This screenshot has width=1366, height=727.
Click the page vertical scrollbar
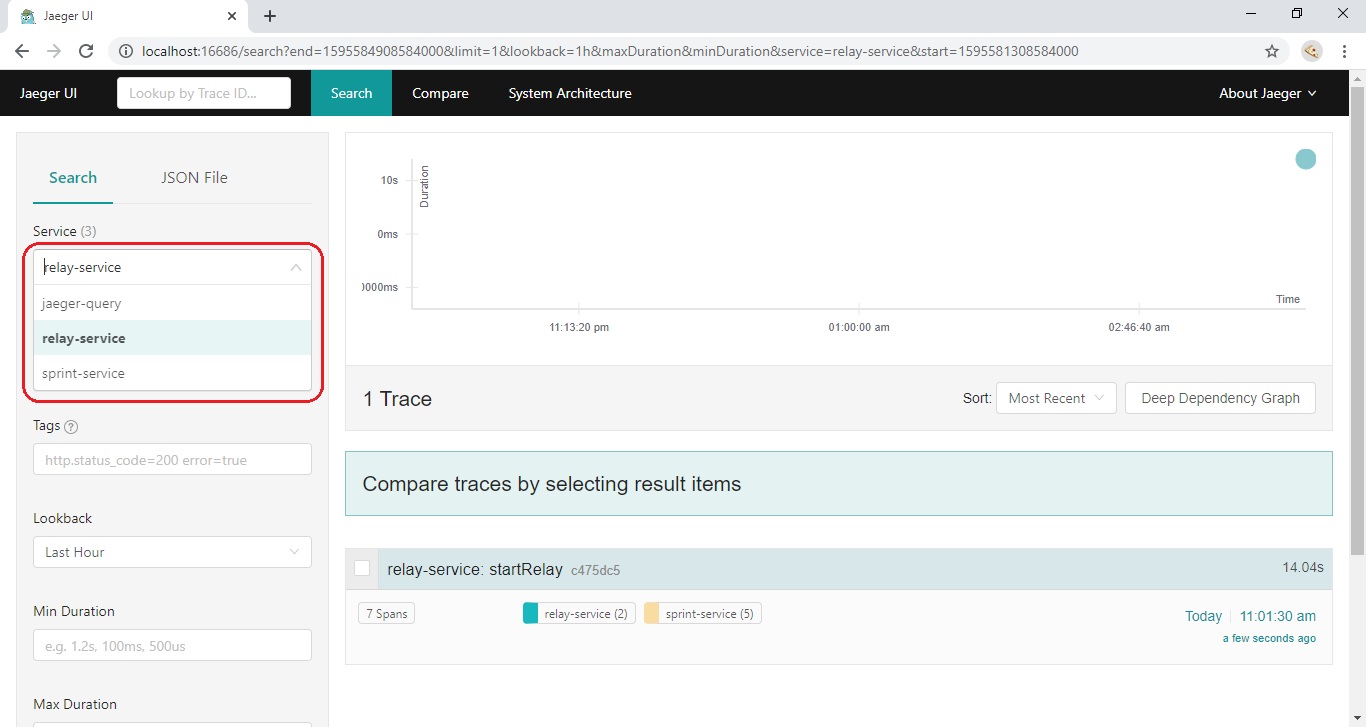pos(1357,320)
